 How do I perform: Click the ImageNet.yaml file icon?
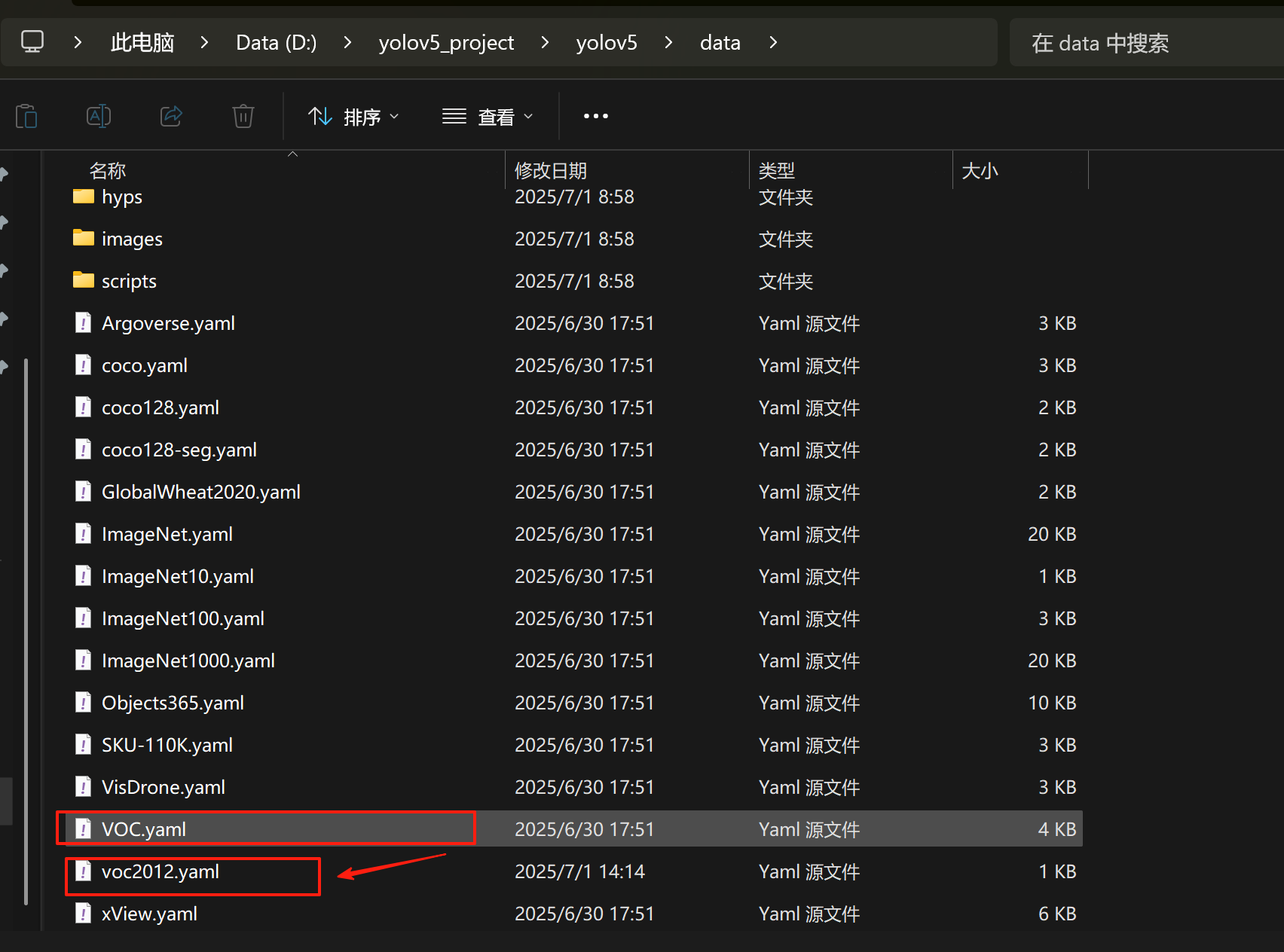tap(84, 533)
